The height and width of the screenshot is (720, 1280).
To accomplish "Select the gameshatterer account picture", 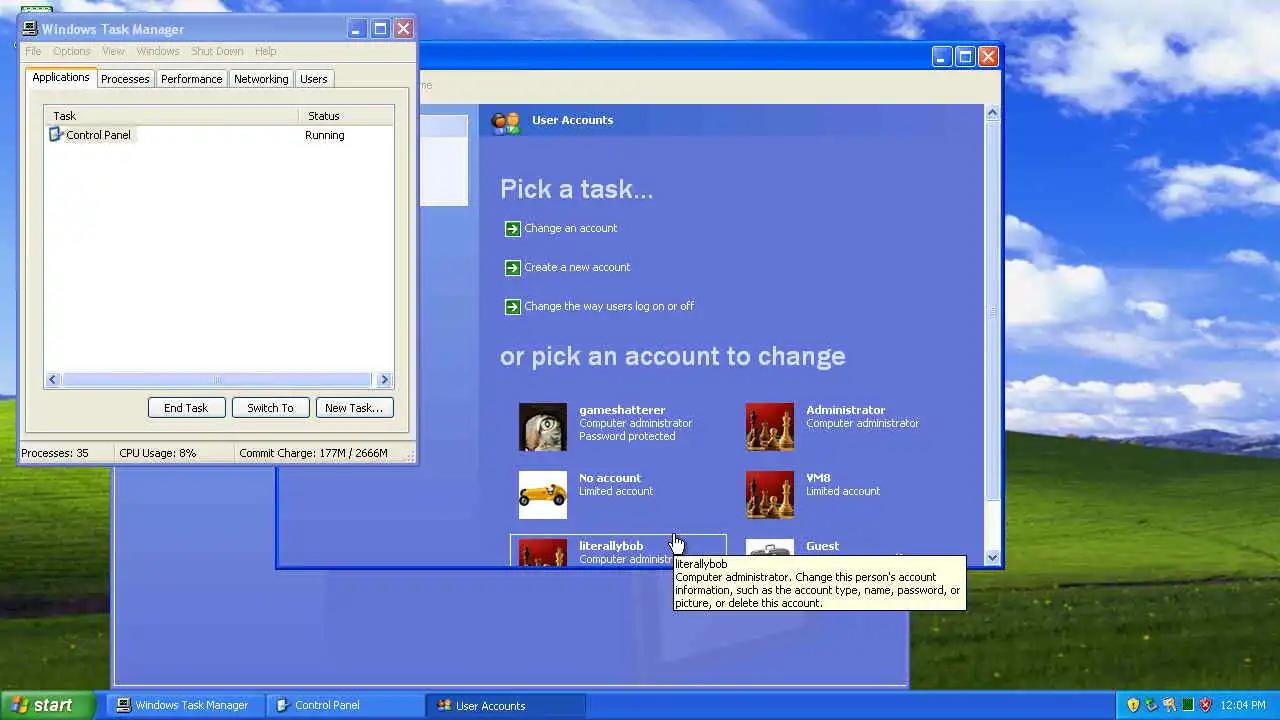I will (543, 427).
